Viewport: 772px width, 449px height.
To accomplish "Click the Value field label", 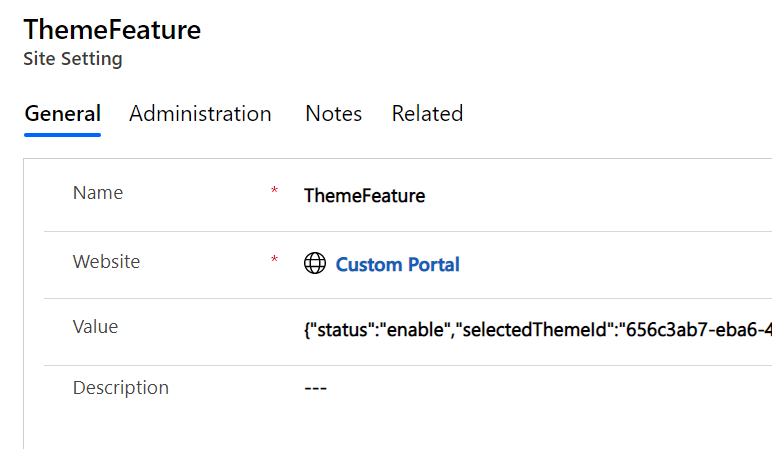I will point(95,326).
